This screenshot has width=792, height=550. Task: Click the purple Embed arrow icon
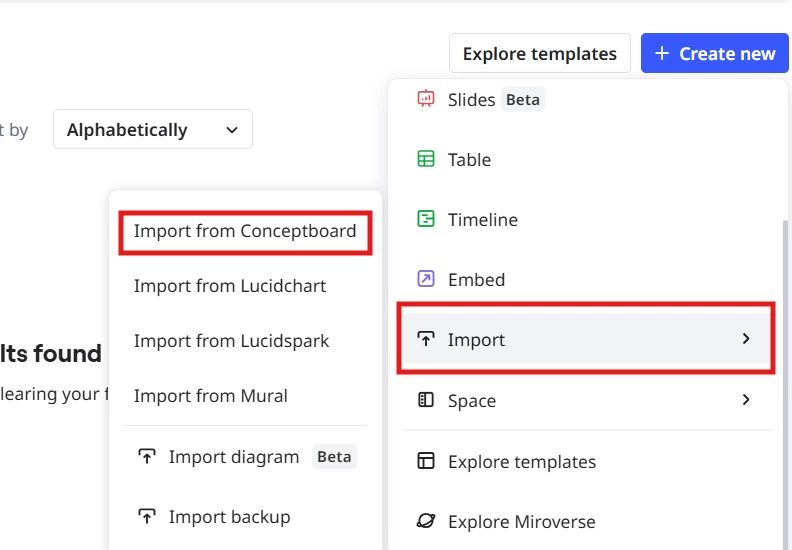[426, 279]
